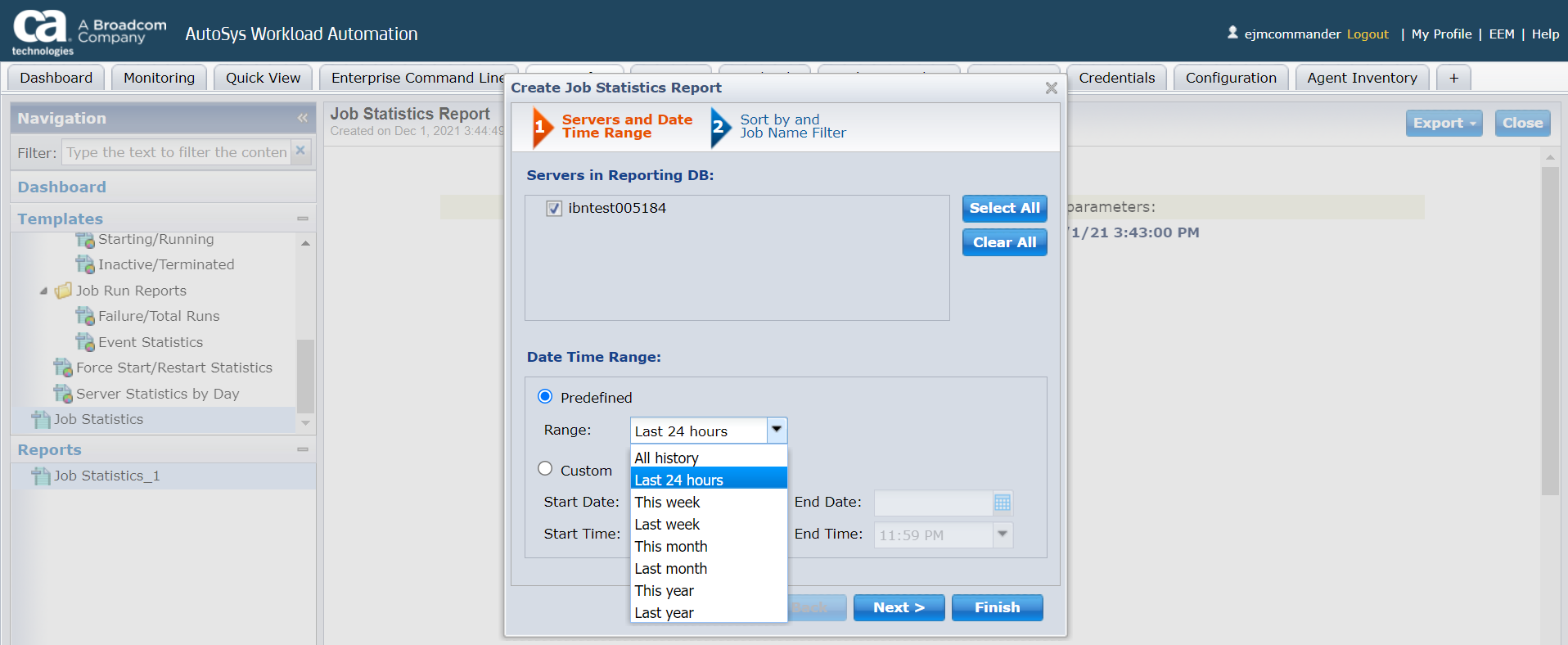Viewport: 1568px width, 645px height.
Task: Choose Last 24 hours from range list
Action: (709, 480)
